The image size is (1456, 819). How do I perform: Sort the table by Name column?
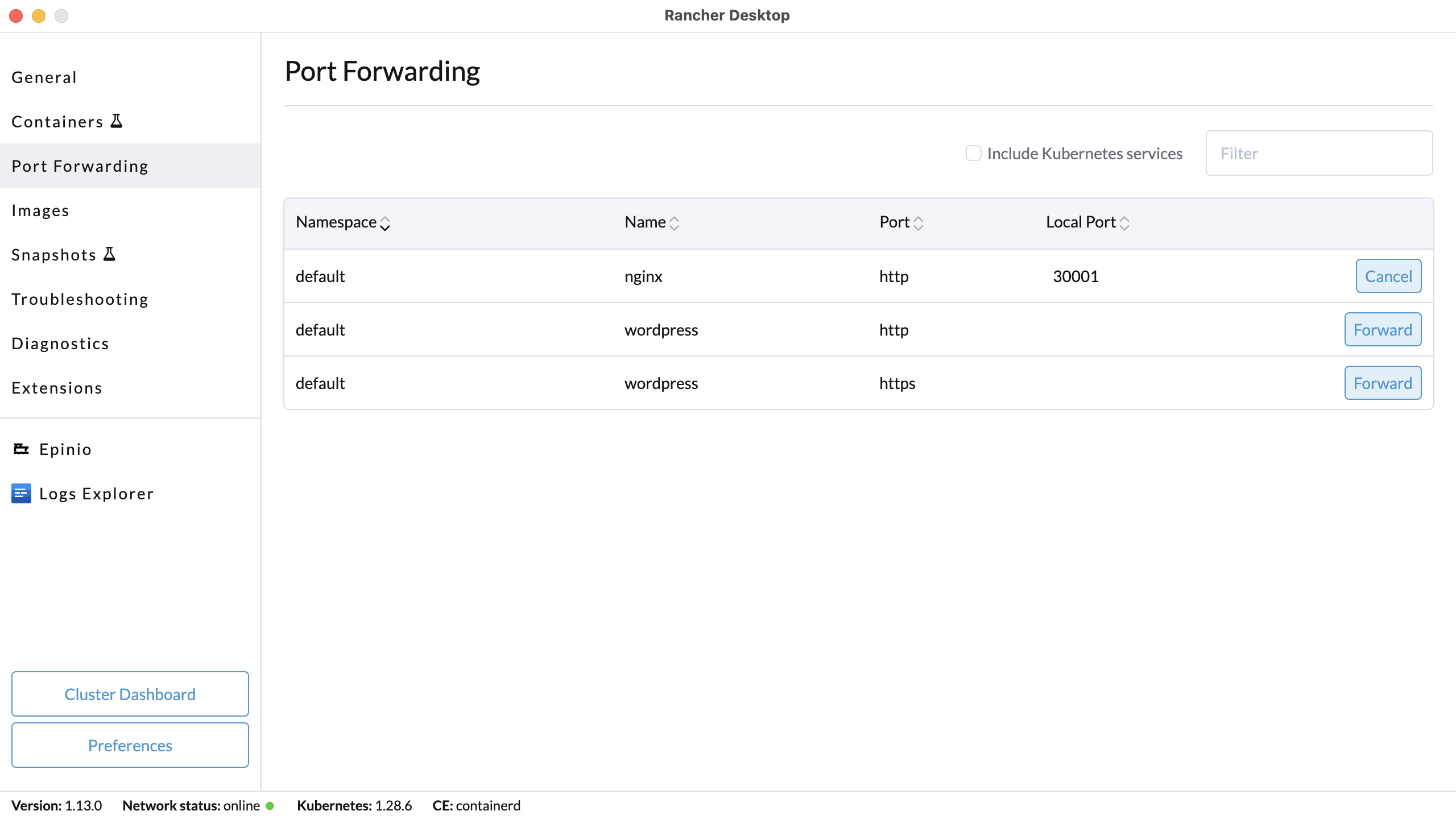tap(652, 222)
